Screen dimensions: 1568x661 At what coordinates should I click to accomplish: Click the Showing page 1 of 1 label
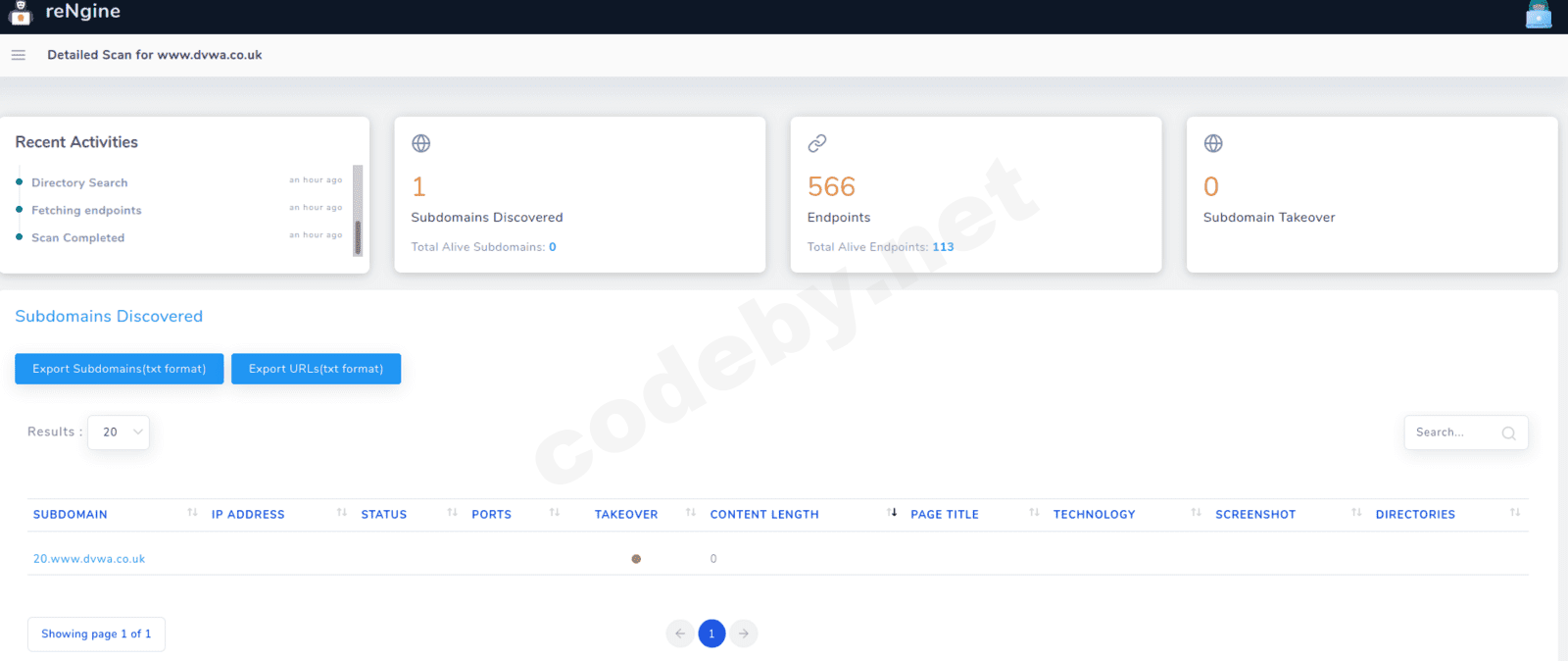(96, 634)
